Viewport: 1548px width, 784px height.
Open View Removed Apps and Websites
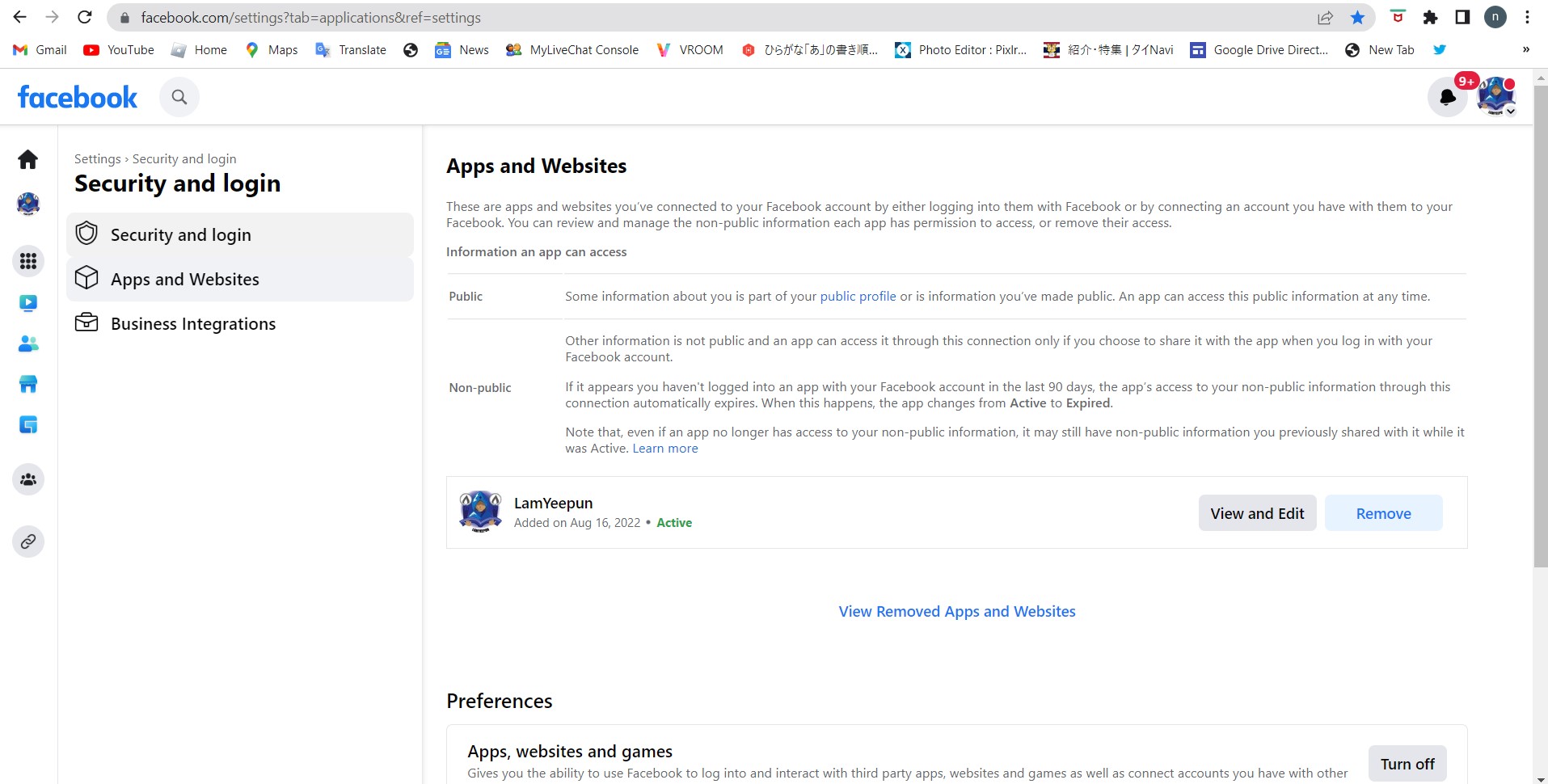(x=957, y=612)
